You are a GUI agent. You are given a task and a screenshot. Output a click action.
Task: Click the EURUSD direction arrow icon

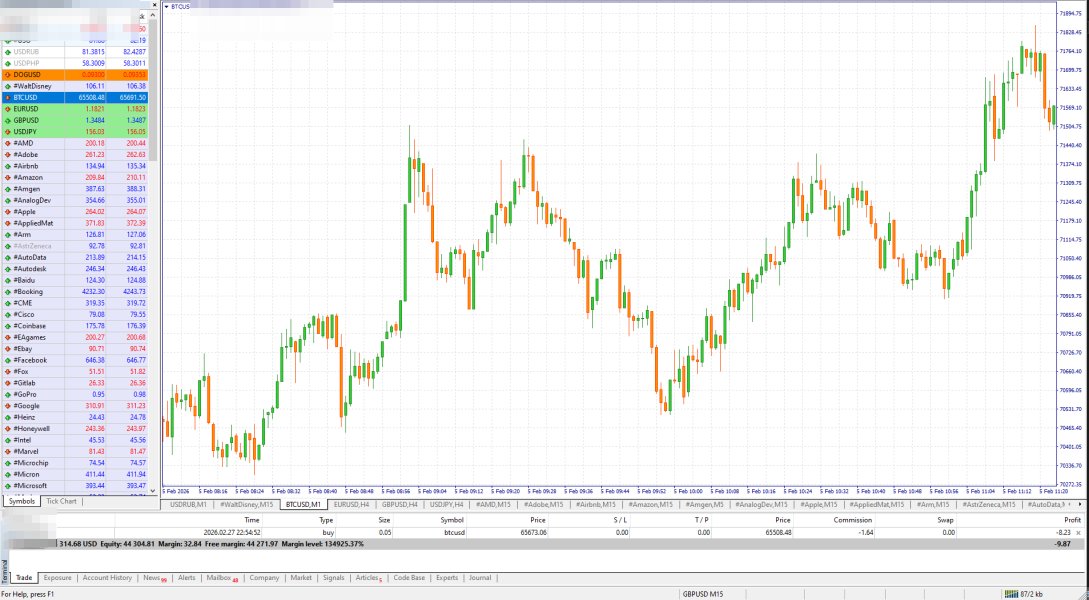(8, 109)
